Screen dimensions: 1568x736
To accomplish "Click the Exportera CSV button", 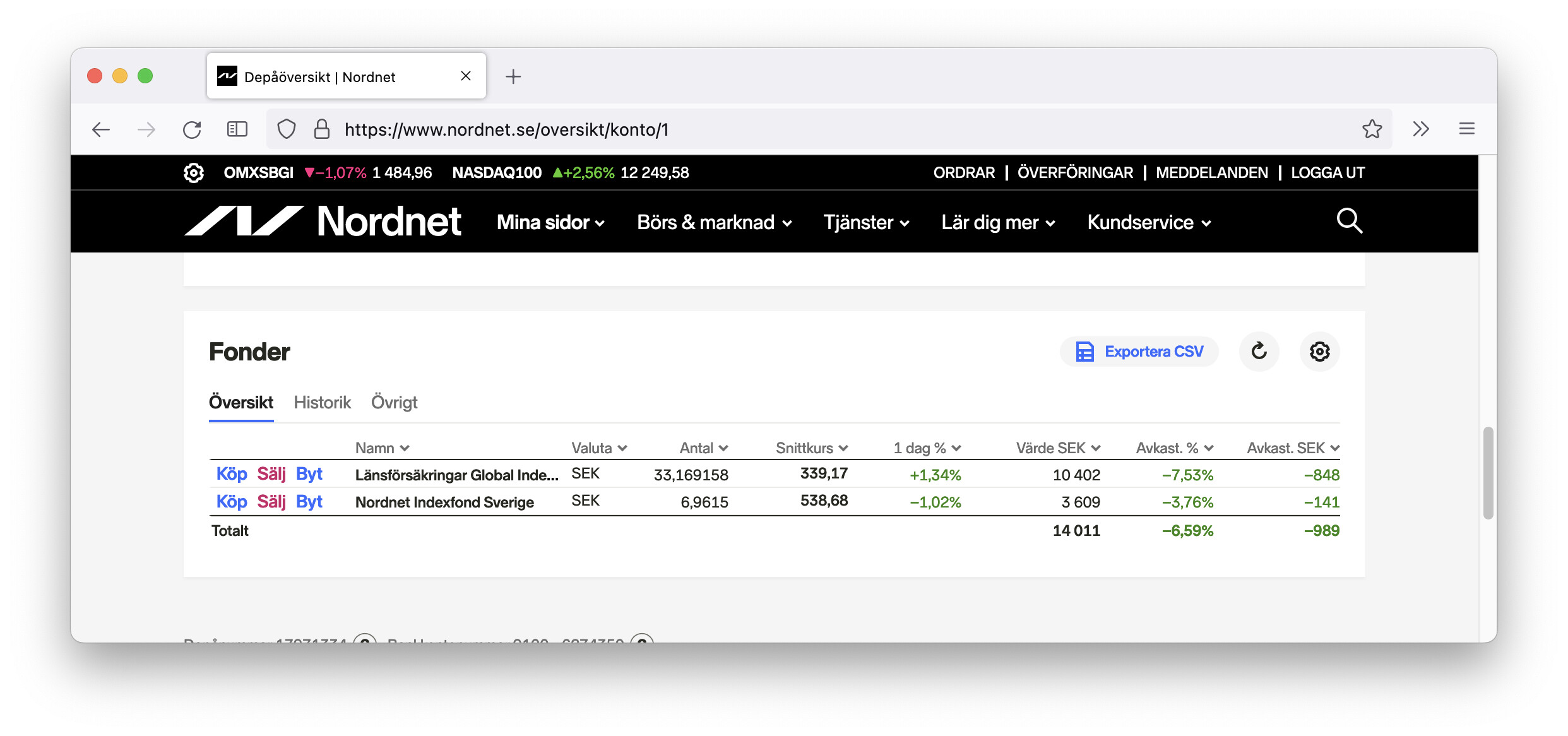I will (1139, 351).
